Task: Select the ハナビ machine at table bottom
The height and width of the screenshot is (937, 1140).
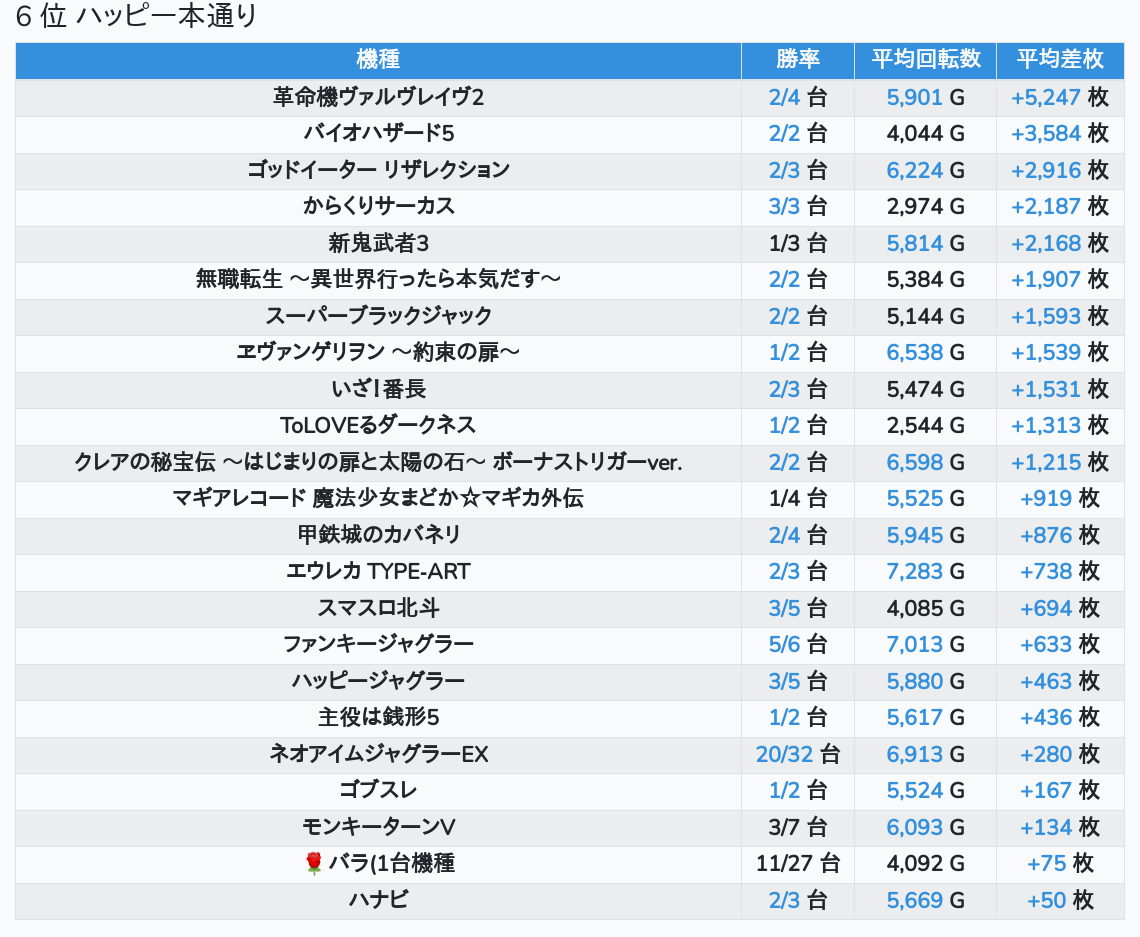Action: (378, 900)
